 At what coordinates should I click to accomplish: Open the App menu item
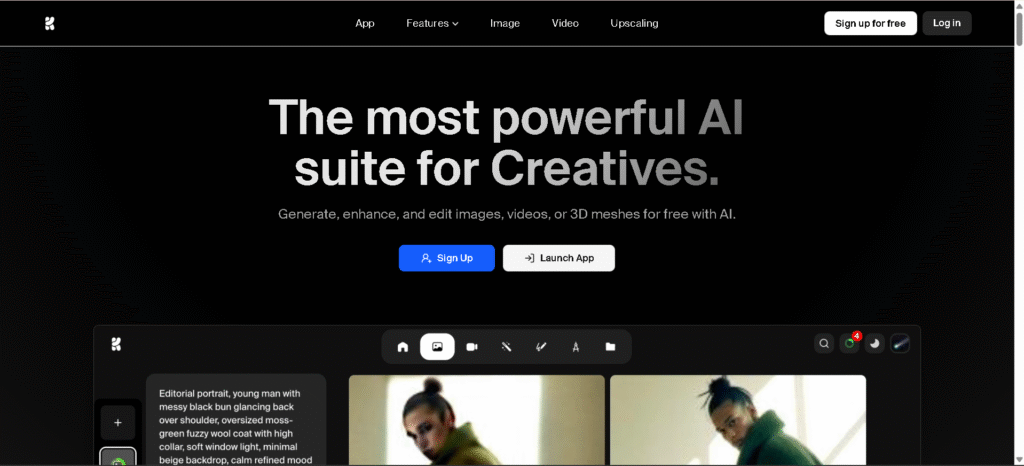pos(365,23)
